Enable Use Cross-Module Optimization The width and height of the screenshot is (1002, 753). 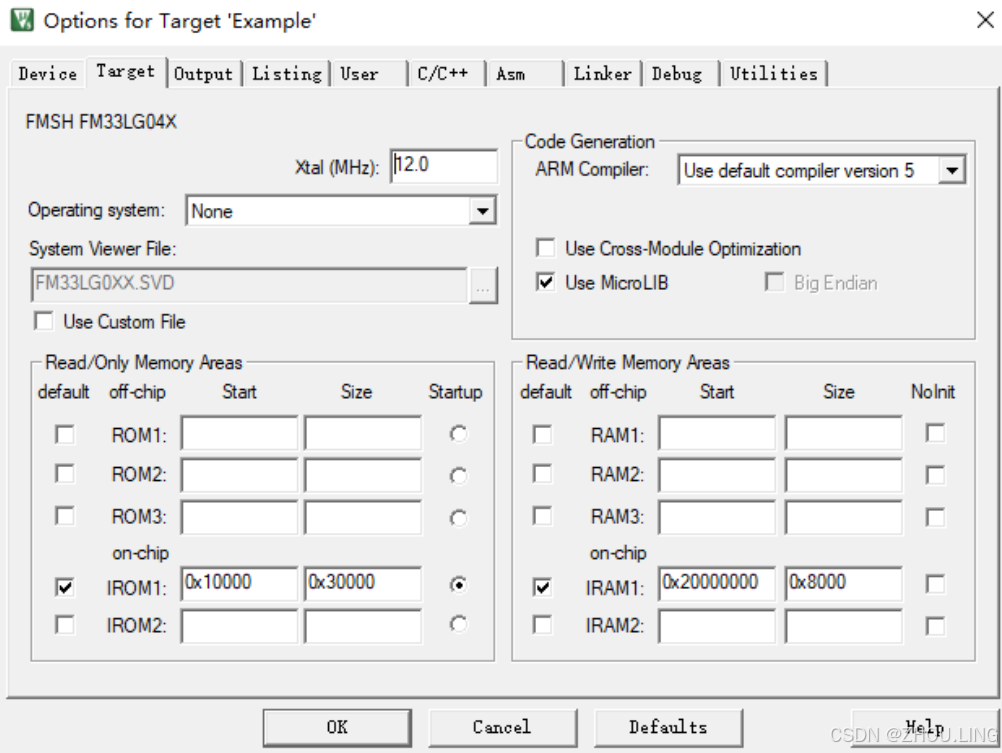[545, 248]
